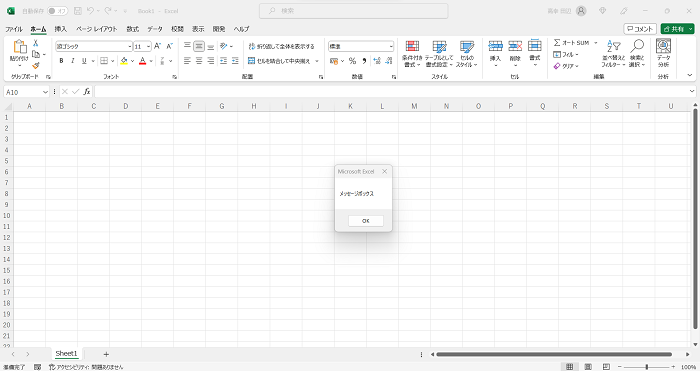Open Cell Styles (セルのスタイル)
This screenshot has width=700, height=371.
click(467, 54)
